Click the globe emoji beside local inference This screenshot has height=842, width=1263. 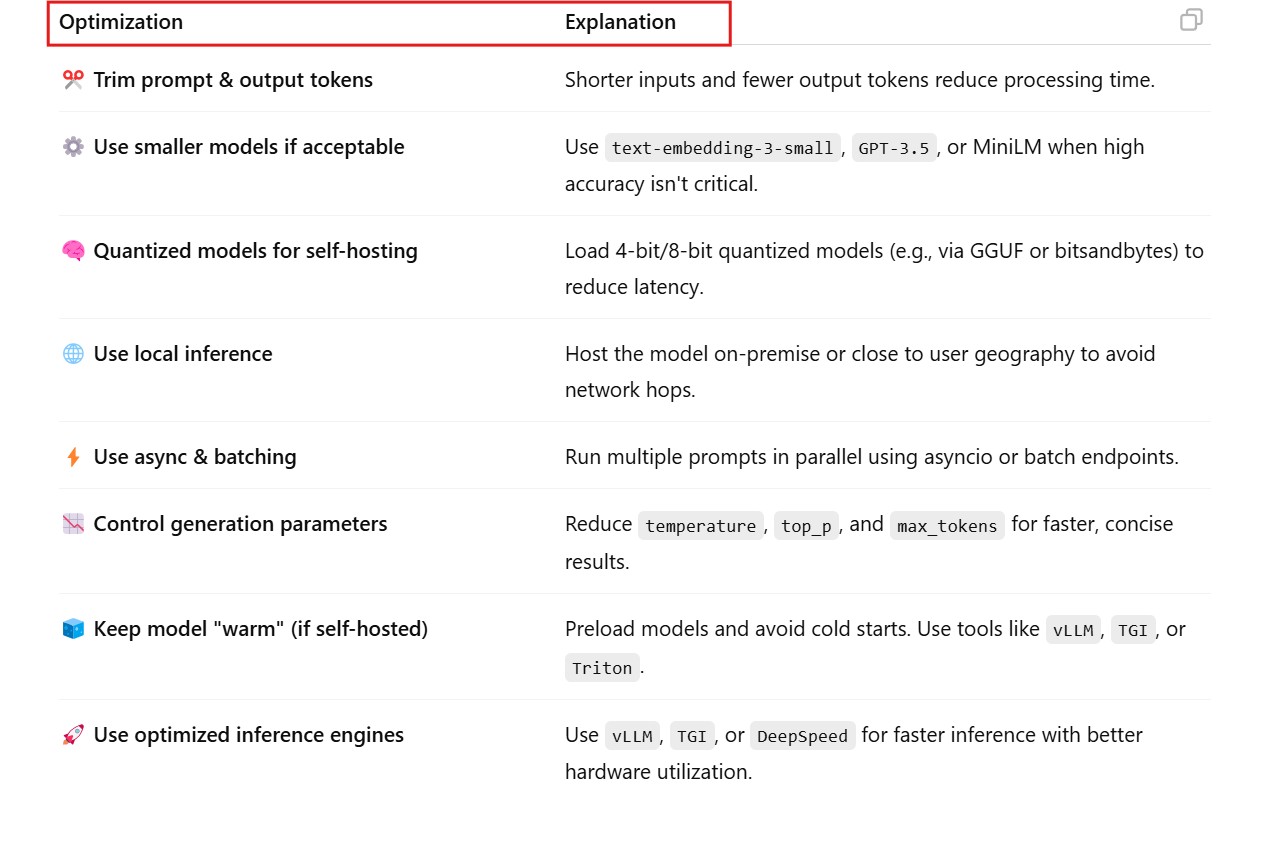coord(73,354)
